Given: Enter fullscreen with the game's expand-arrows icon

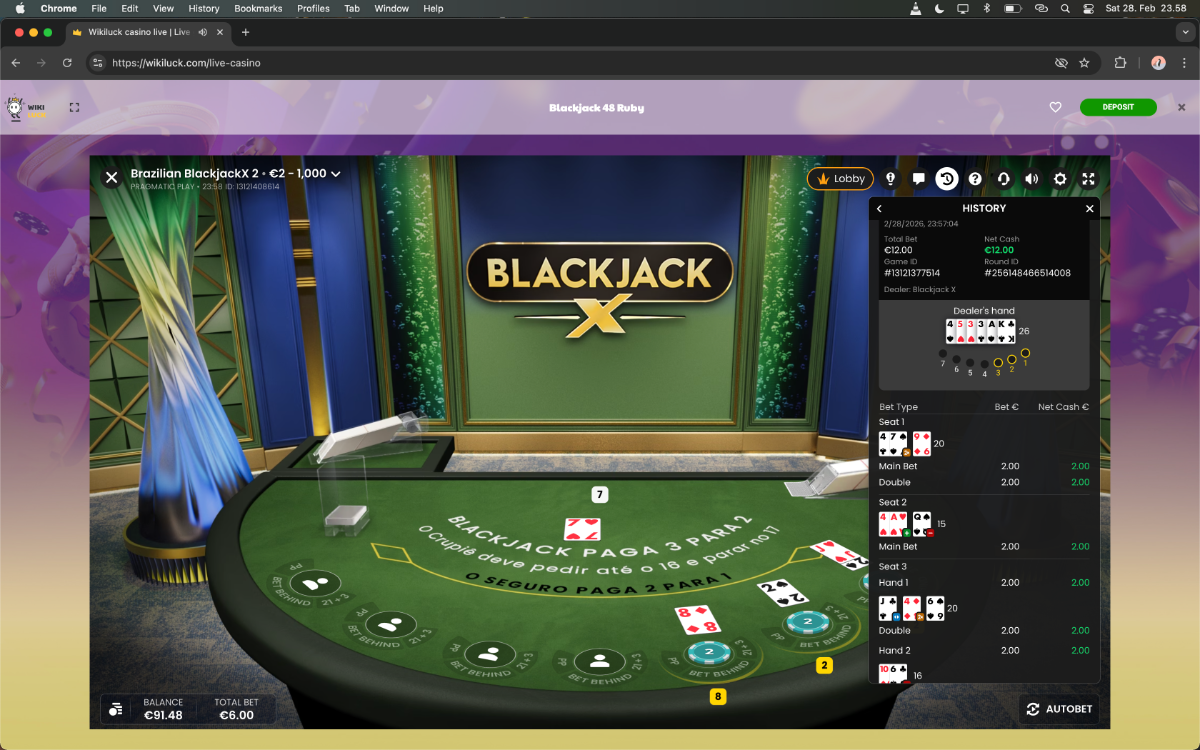Looking at the screenshot, I should click(1088, 179).
